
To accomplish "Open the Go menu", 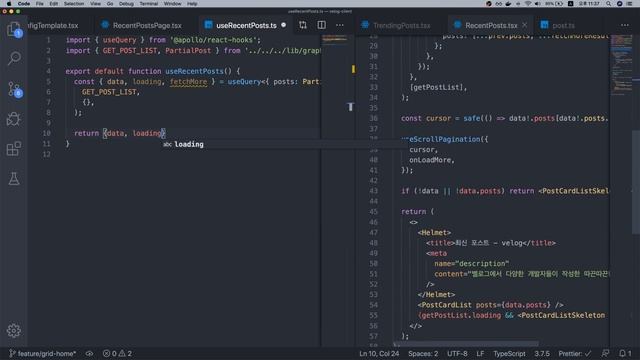I will 110,4.
